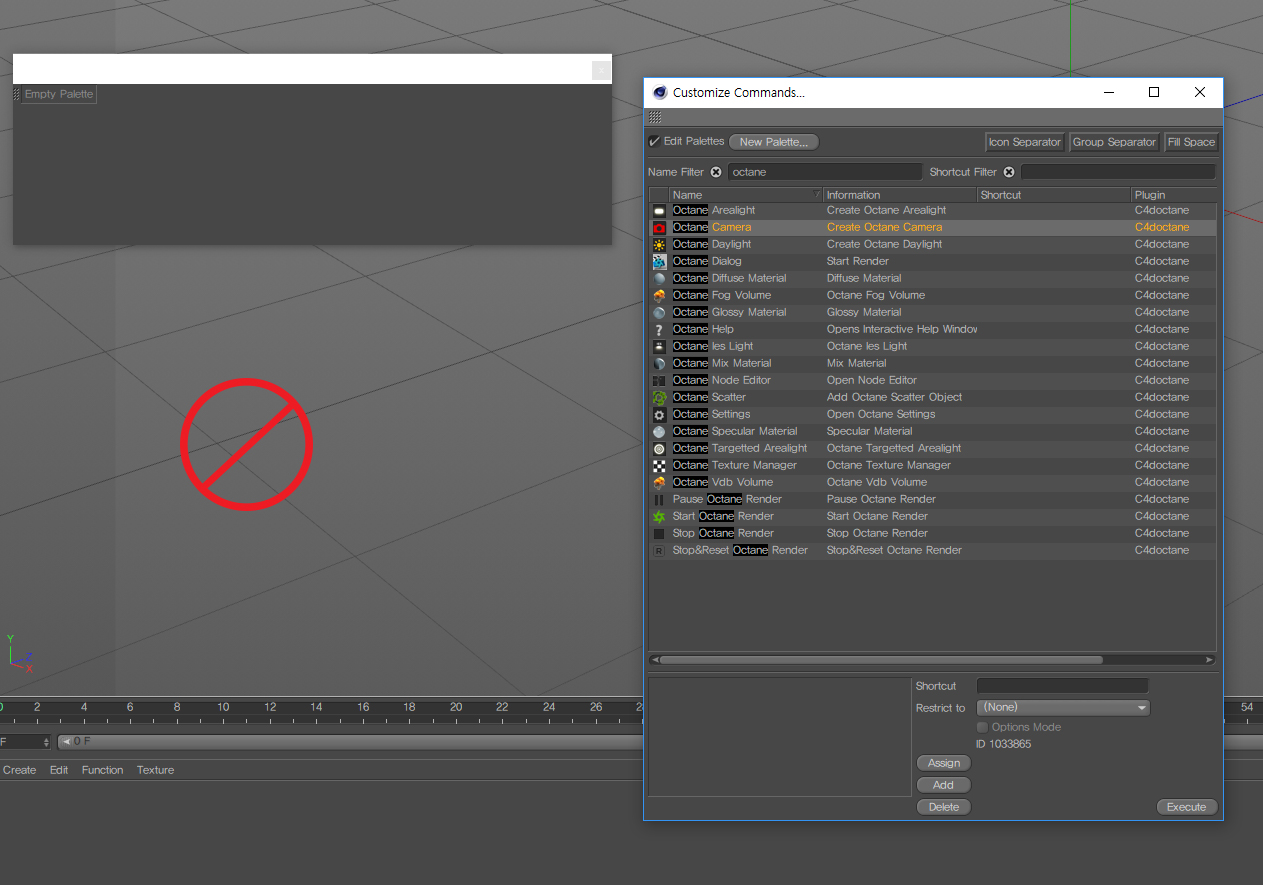Sort by the Name column header
This screenshot has width=1263, height=885.
[746, 195]
